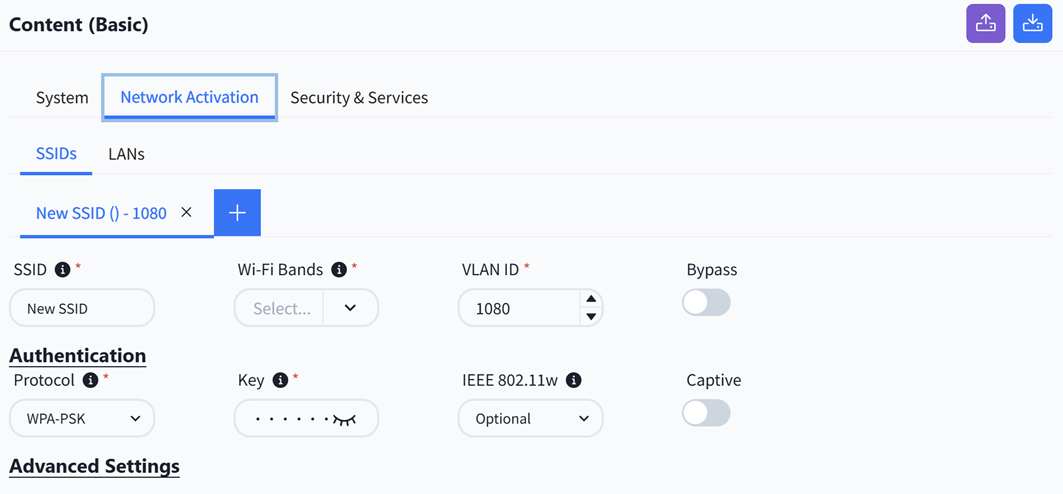Screen dimensions: 1063x494
Task: Show the key using the eye icon
Action: tap(344, 419)
